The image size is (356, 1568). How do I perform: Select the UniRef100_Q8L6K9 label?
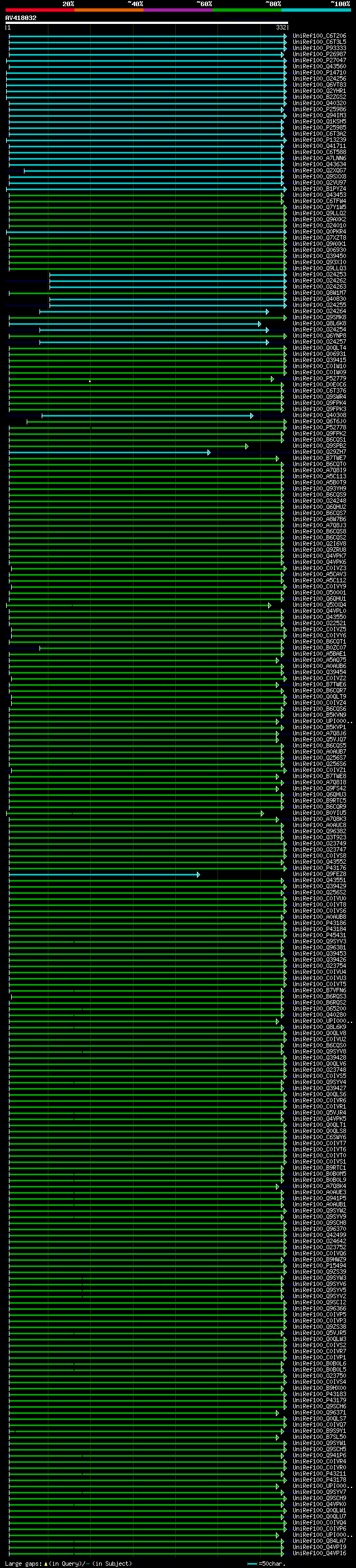(319, 1028)
